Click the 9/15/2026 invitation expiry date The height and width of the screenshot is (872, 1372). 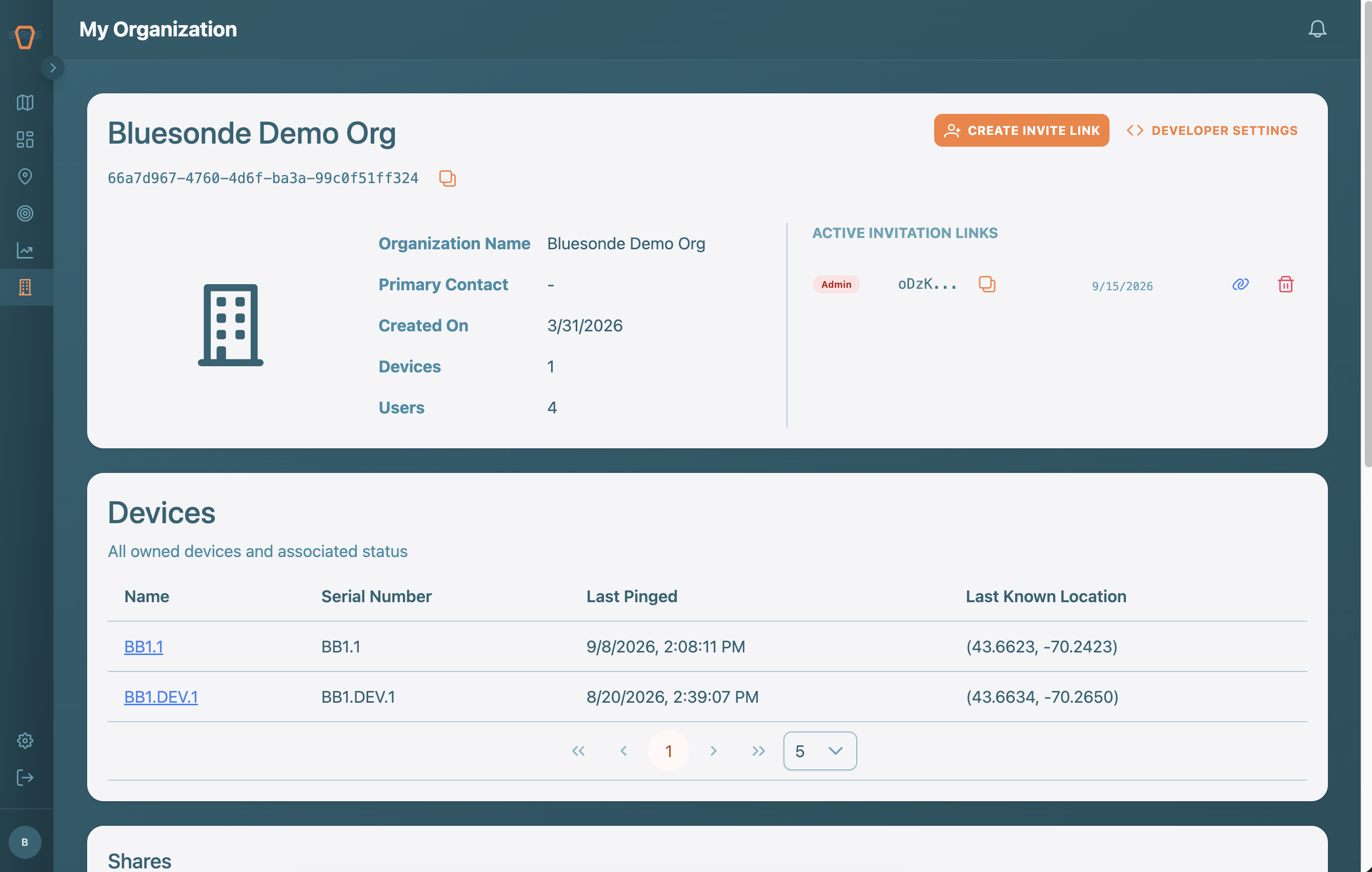[x=1122, y=286]
